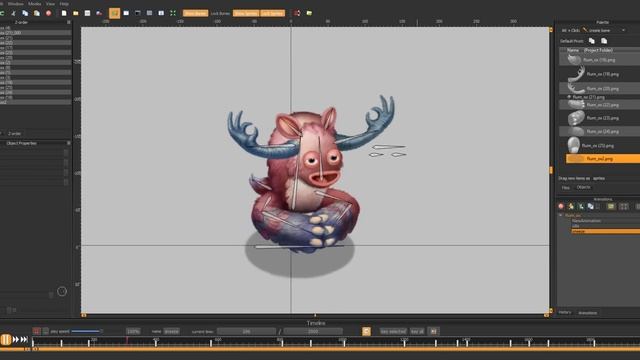Image resolution: width=640 pixels, height=360 pixels.
Task: Switch to the Files tab in Palette
Action: [565, 188]
